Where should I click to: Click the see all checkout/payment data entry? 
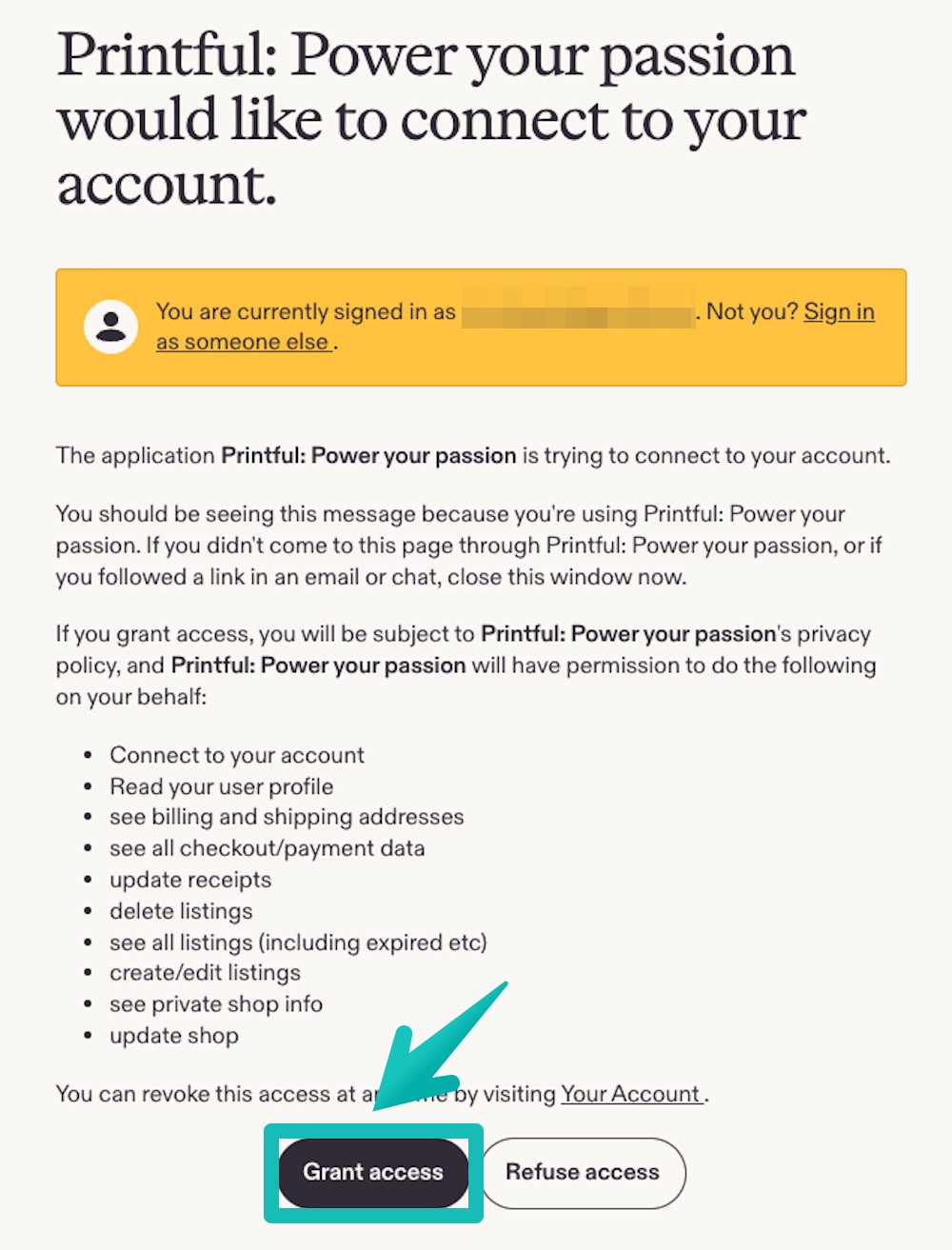(x=267, y=848)
